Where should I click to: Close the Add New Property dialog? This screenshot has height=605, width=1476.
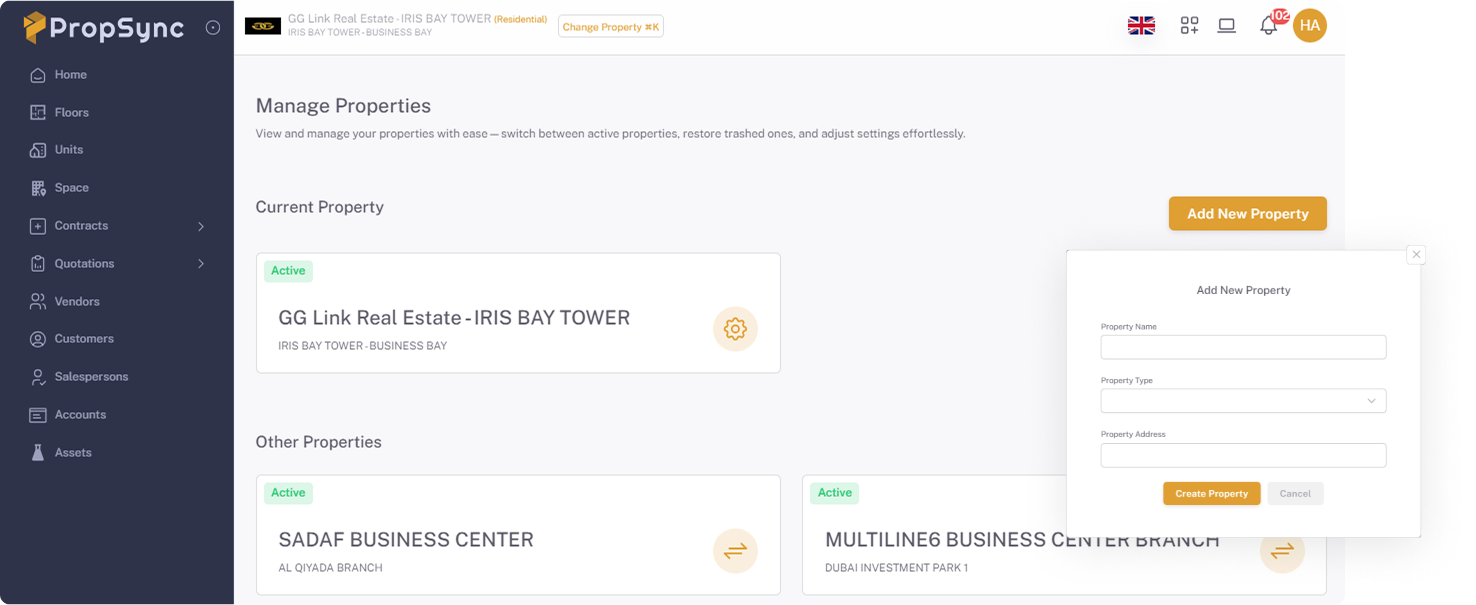pos(1416,255)
